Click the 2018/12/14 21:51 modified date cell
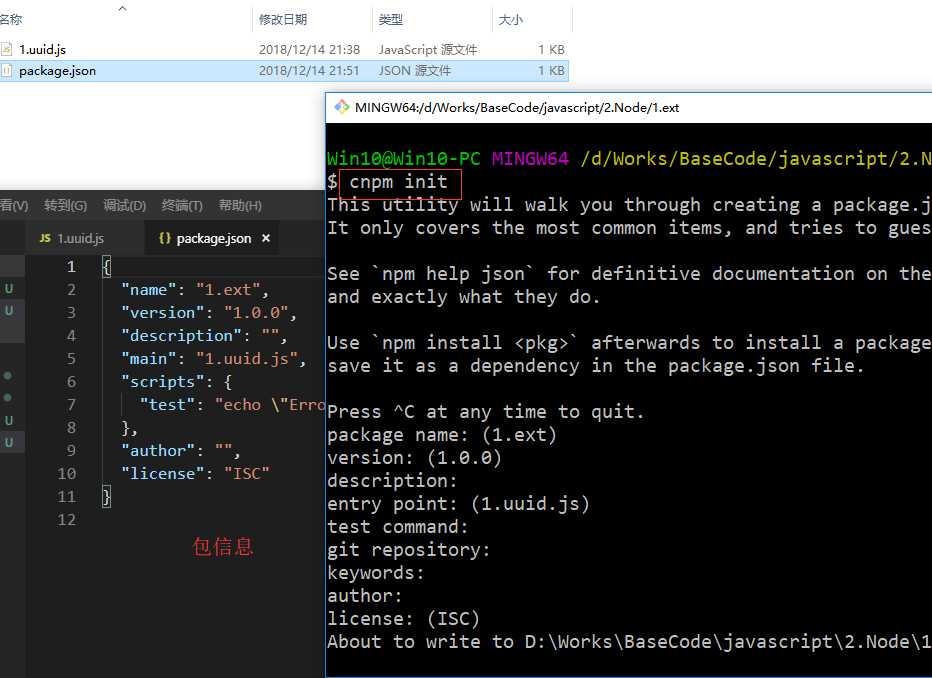 pos(309,71)
